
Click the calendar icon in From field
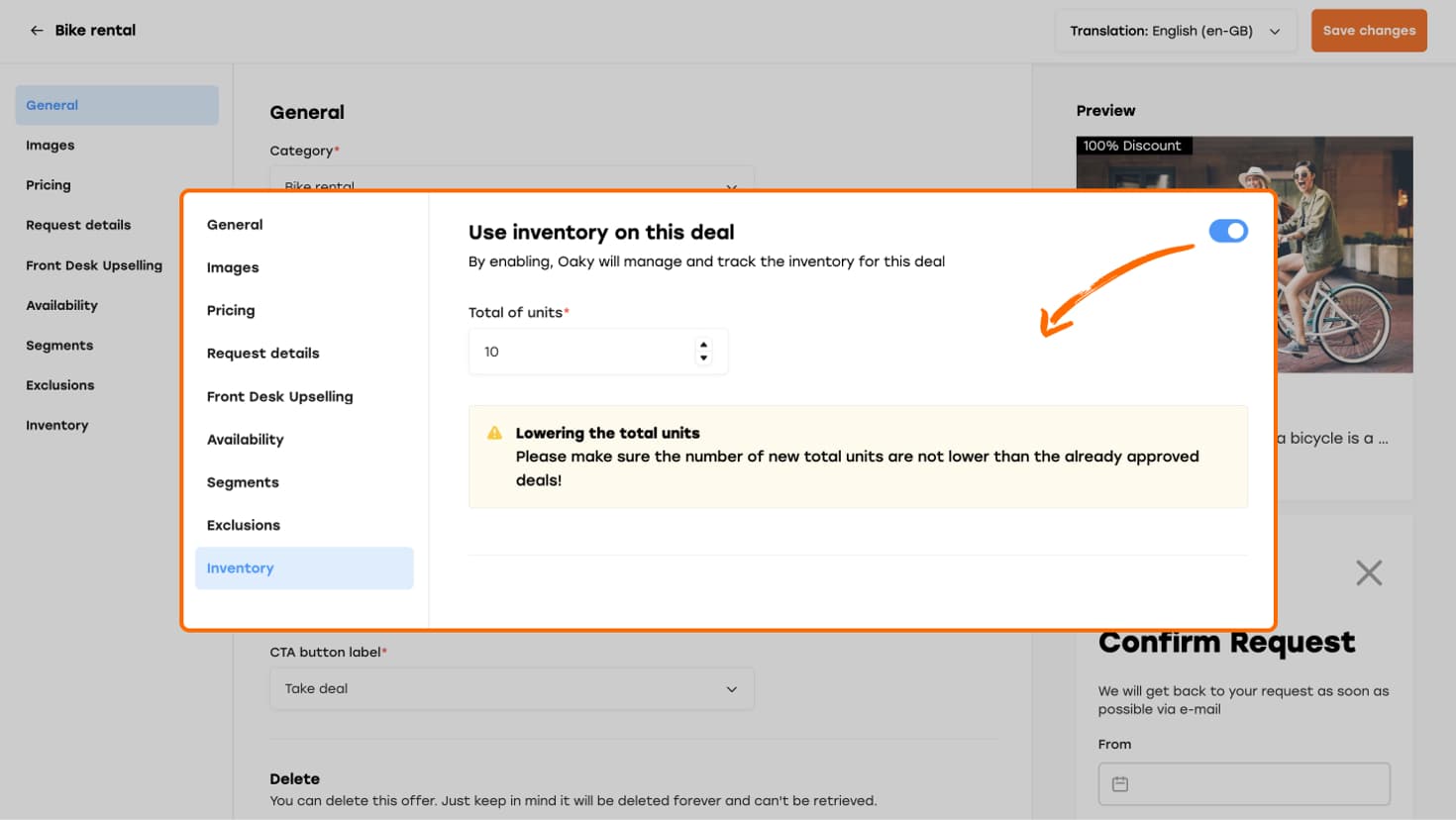pyautogui.click(x=1120, y=784)
